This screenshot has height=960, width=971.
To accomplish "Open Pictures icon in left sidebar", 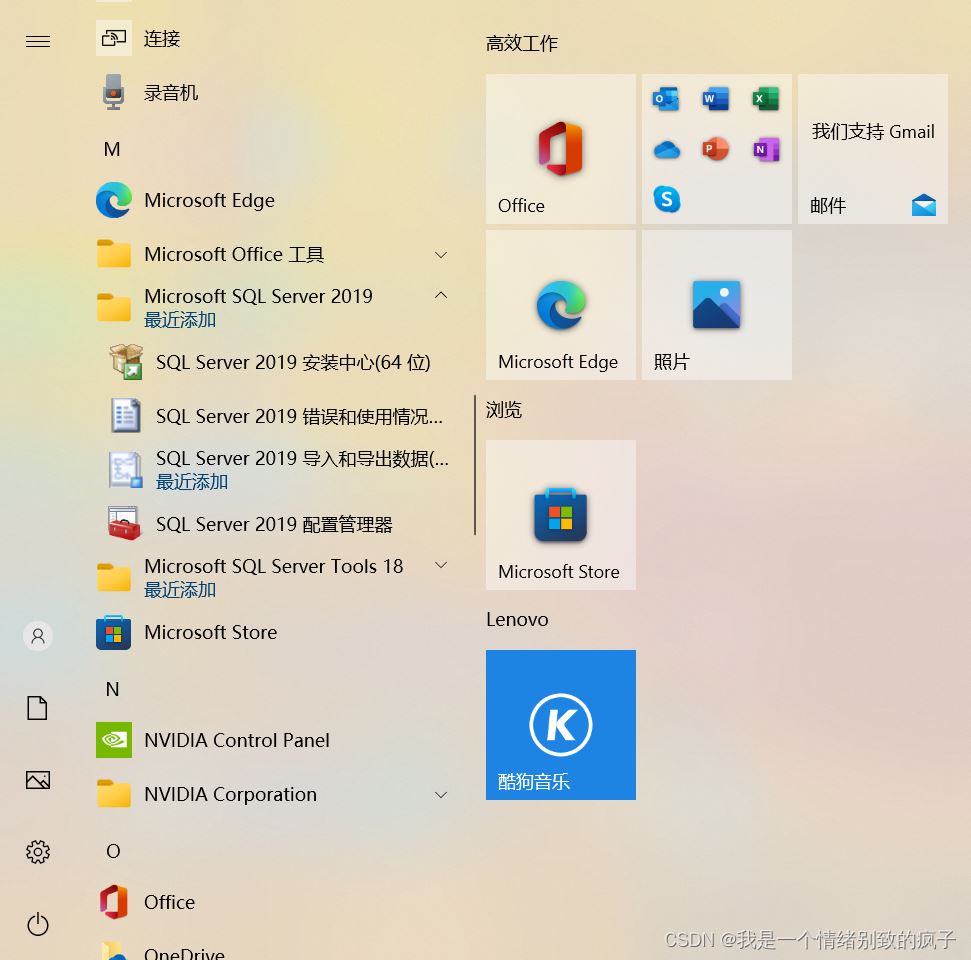I will pos(38,780).
